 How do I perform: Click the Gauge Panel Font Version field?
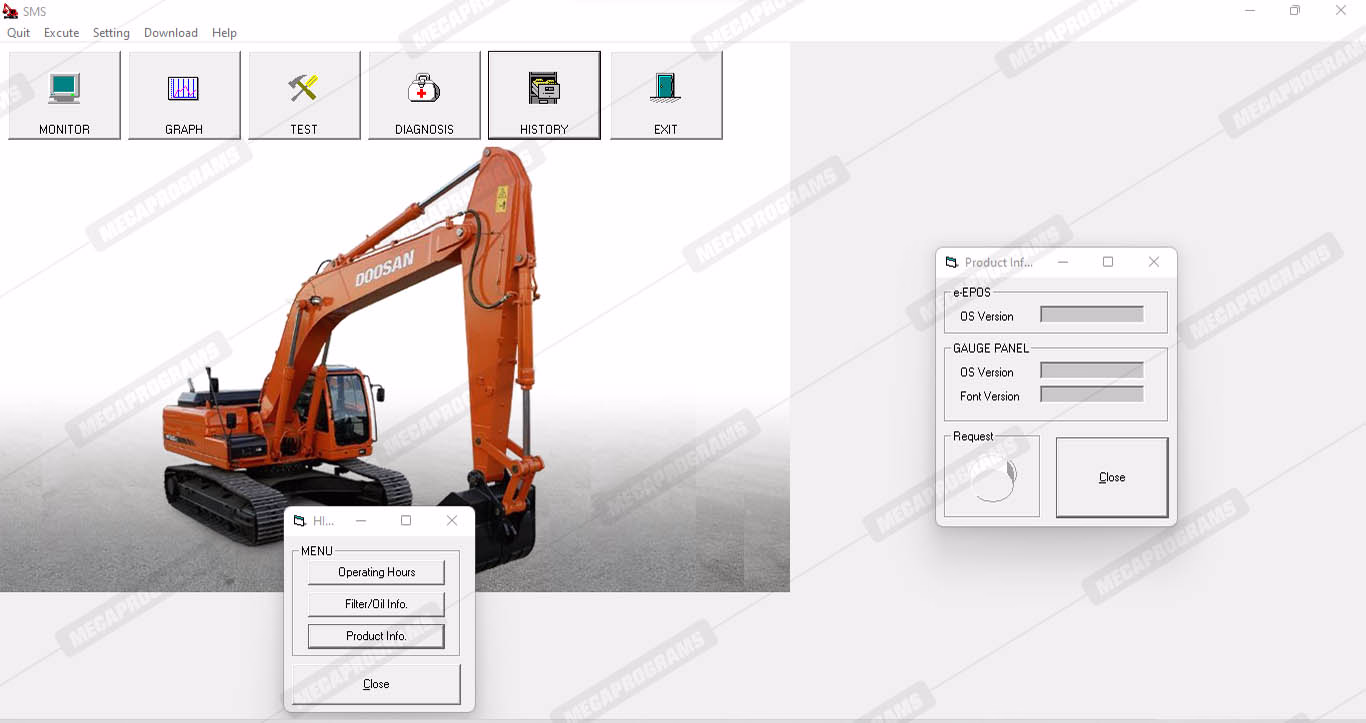pos(1092,395)
